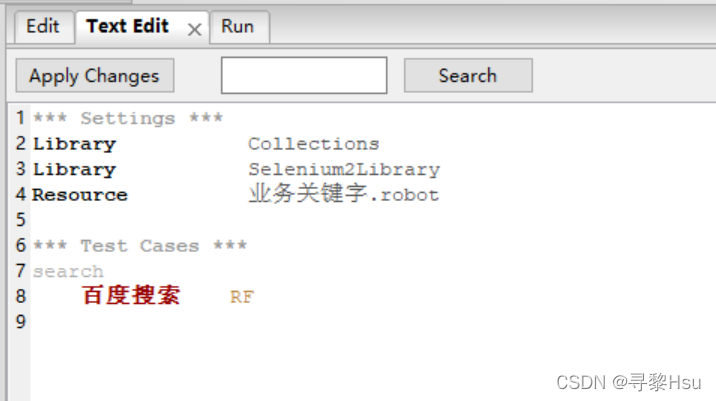The height and width of the screenshot is (401, 716).
Task: Click the Collections library name
Action: pyautogui.click(x=314, y=144)
